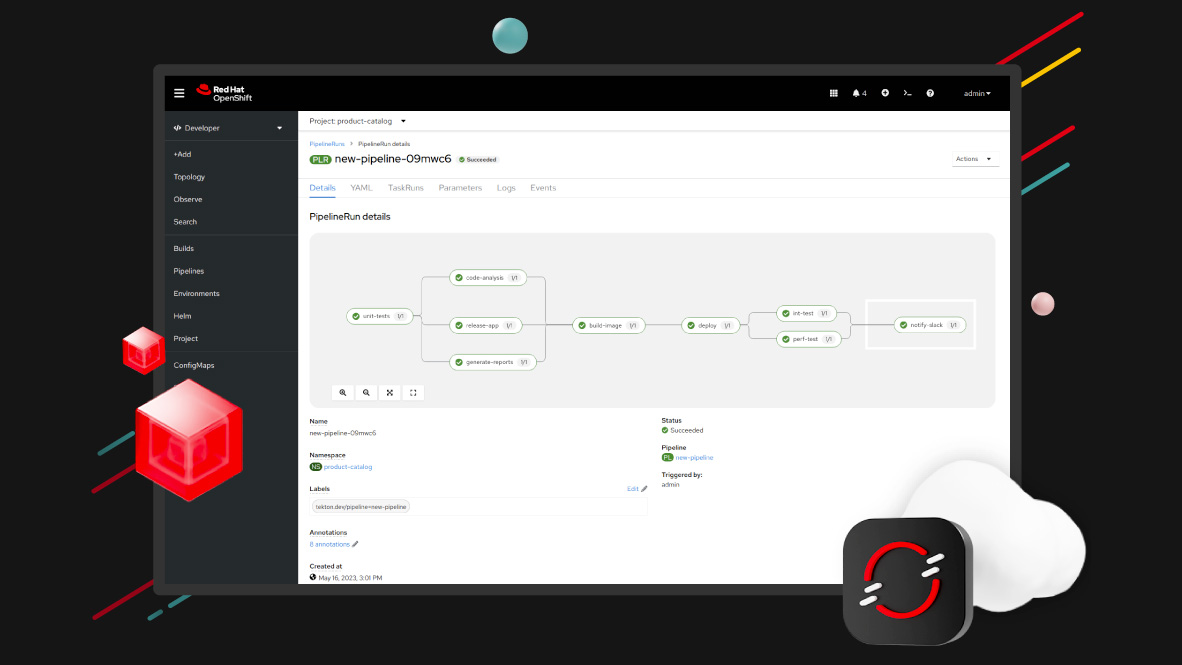Click the pencil icon next to annotations

point(355,544)
